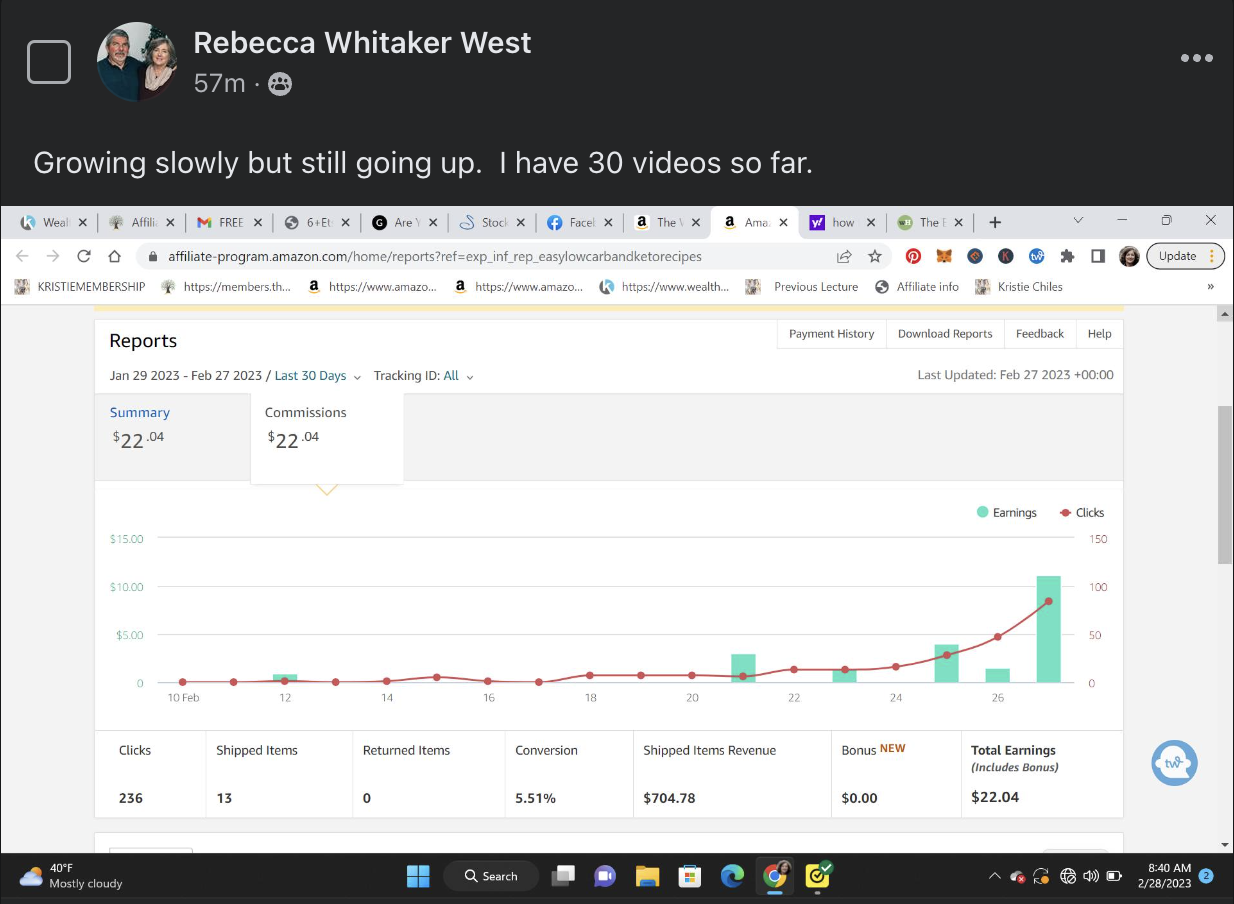Viewport: 1234px width, 904px height.
Task: Go to the browser home page icon
Action: [x=115, y=256]
